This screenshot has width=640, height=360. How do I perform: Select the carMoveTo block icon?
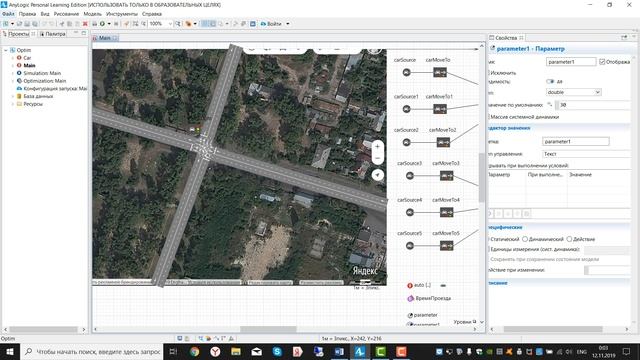440,73
